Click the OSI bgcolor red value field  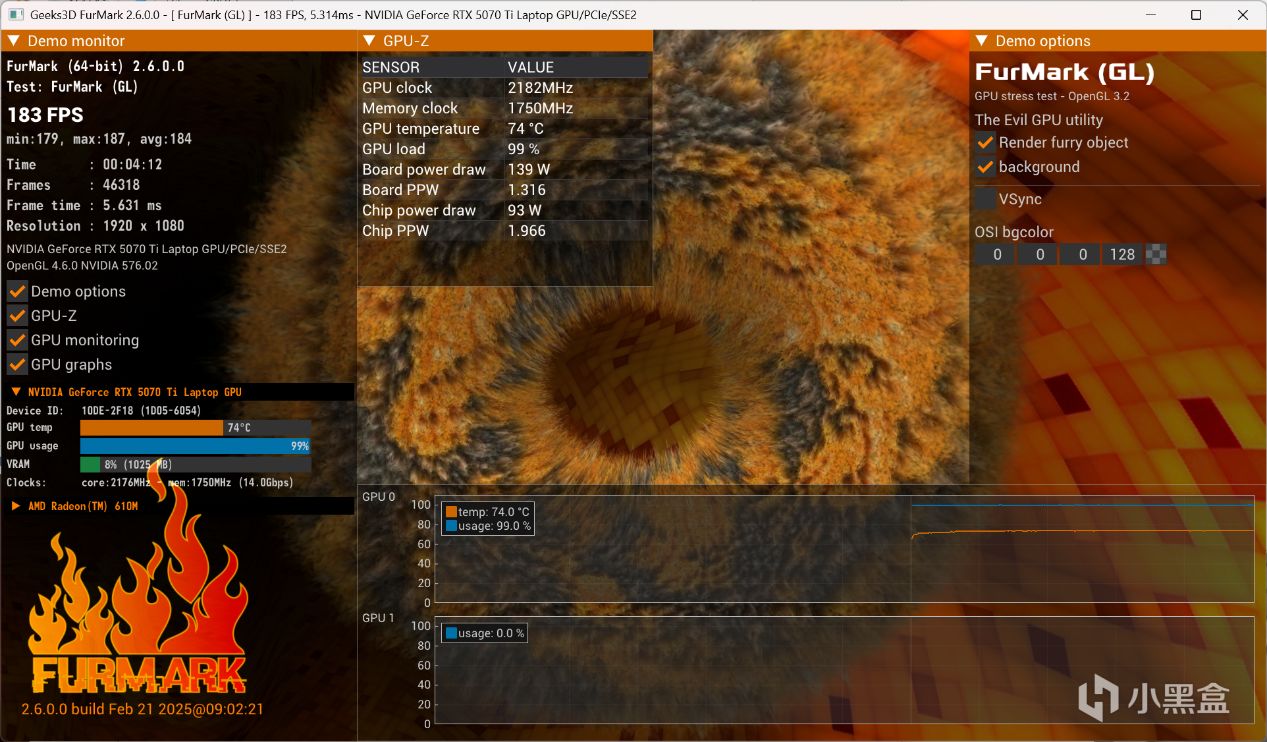[x=996, y=254]
